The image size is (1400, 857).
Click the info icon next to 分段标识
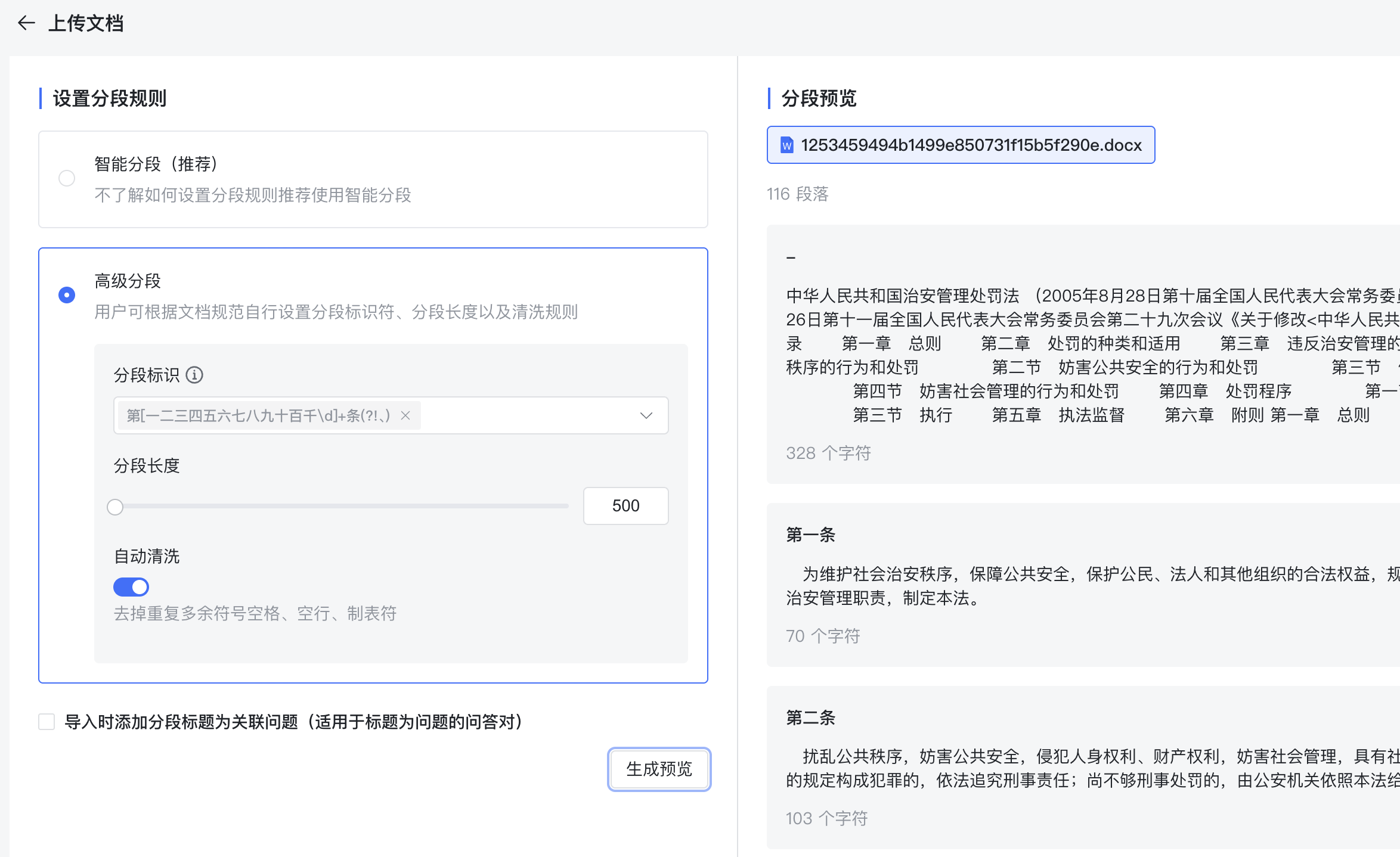point(194,375)
